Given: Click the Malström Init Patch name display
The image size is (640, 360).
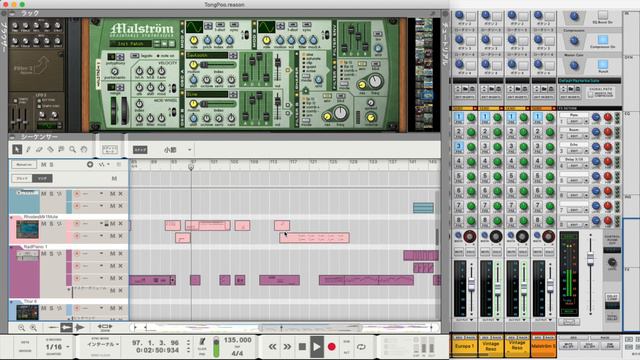Looking at the screenshot, I should 130,43.
